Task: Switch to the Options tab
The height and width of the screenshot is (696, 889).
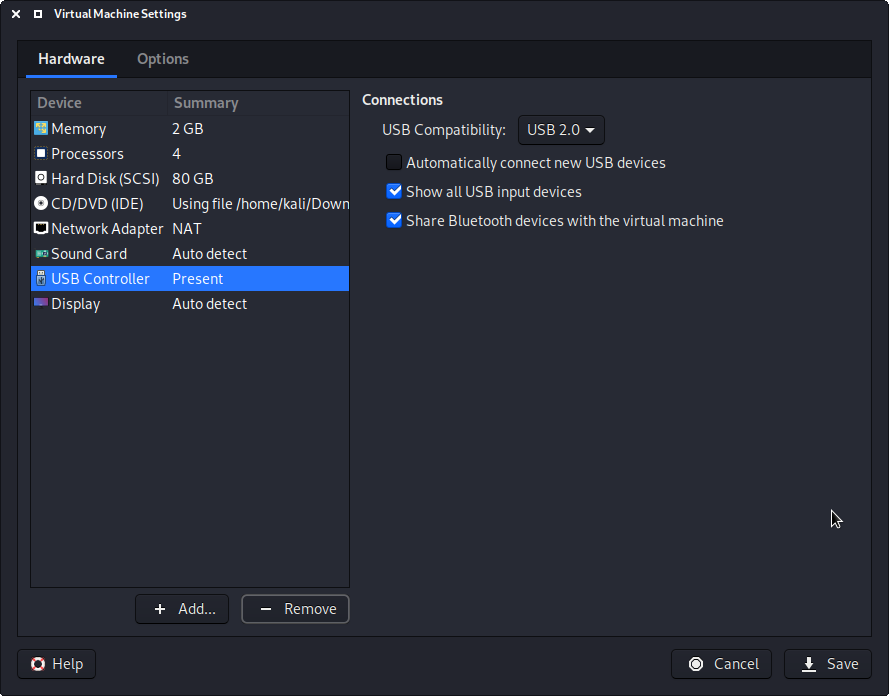Action: (163, 59)
